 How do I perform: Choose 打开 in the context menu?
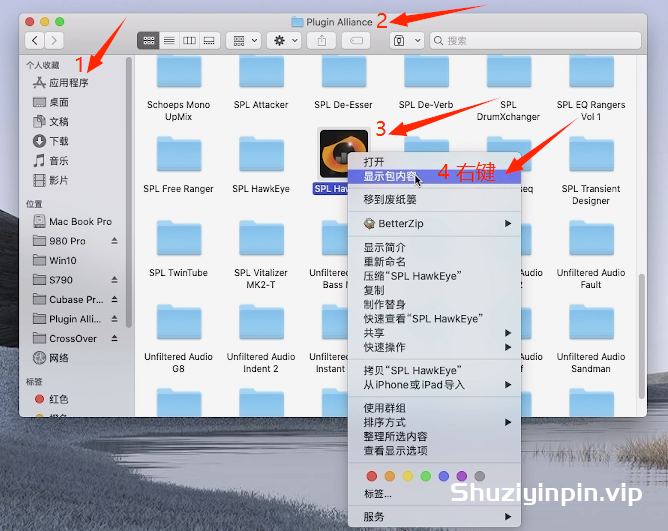point(435,162)
